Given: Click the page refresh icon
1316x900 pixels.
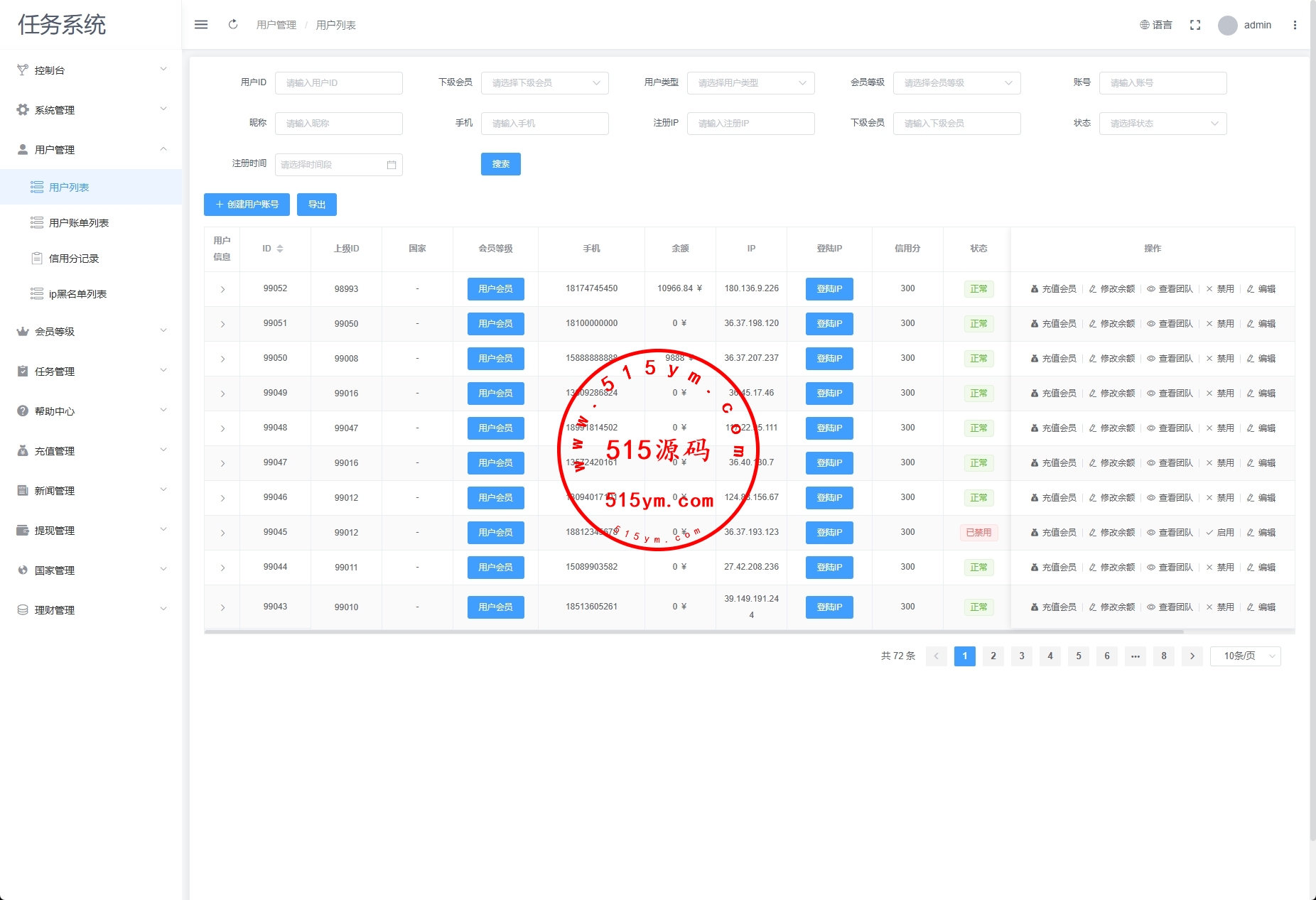Looking at the screenshot, I should (233, 25).
